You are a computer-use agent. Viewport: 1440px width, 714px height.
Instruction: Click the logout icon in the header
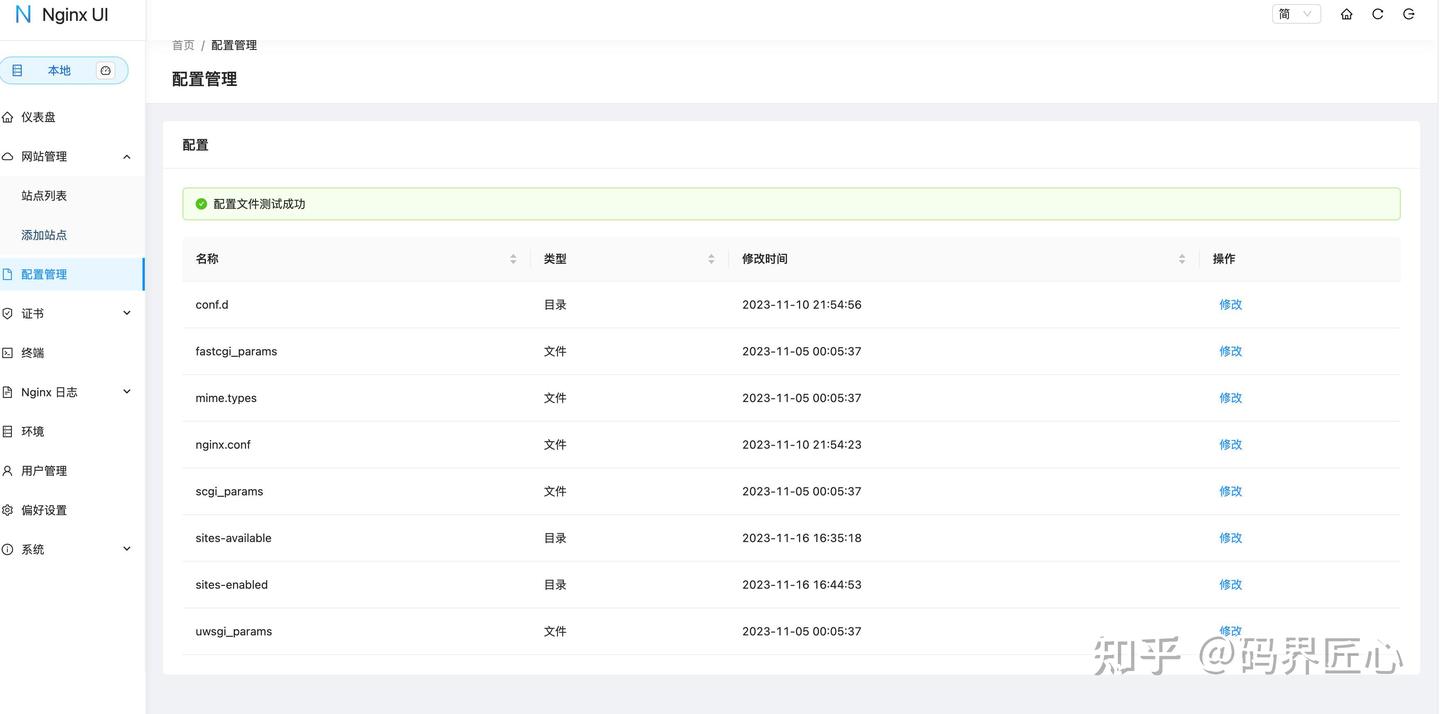click(1408, 13)
